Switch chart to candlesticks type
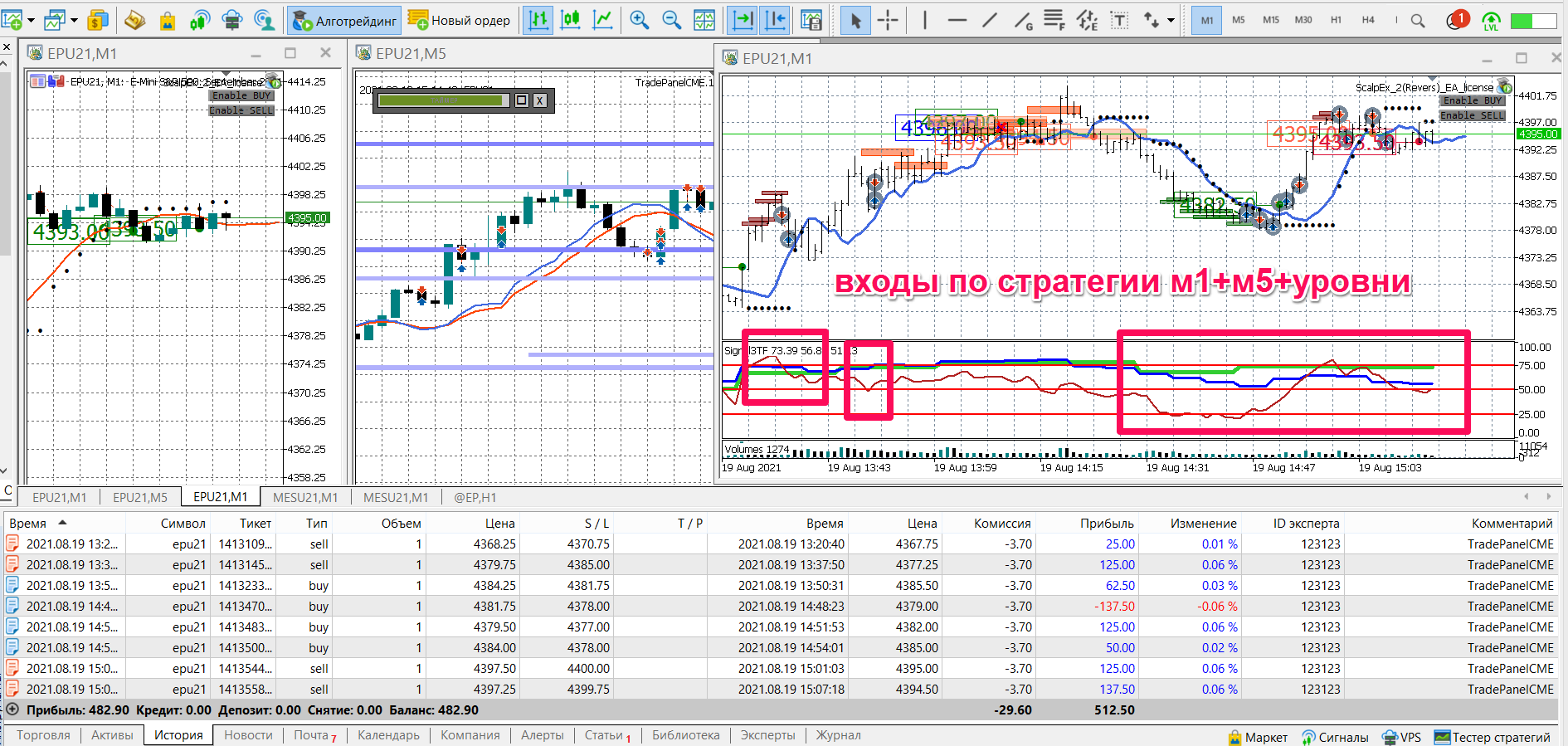1568x746 pixels. point(571,20)
